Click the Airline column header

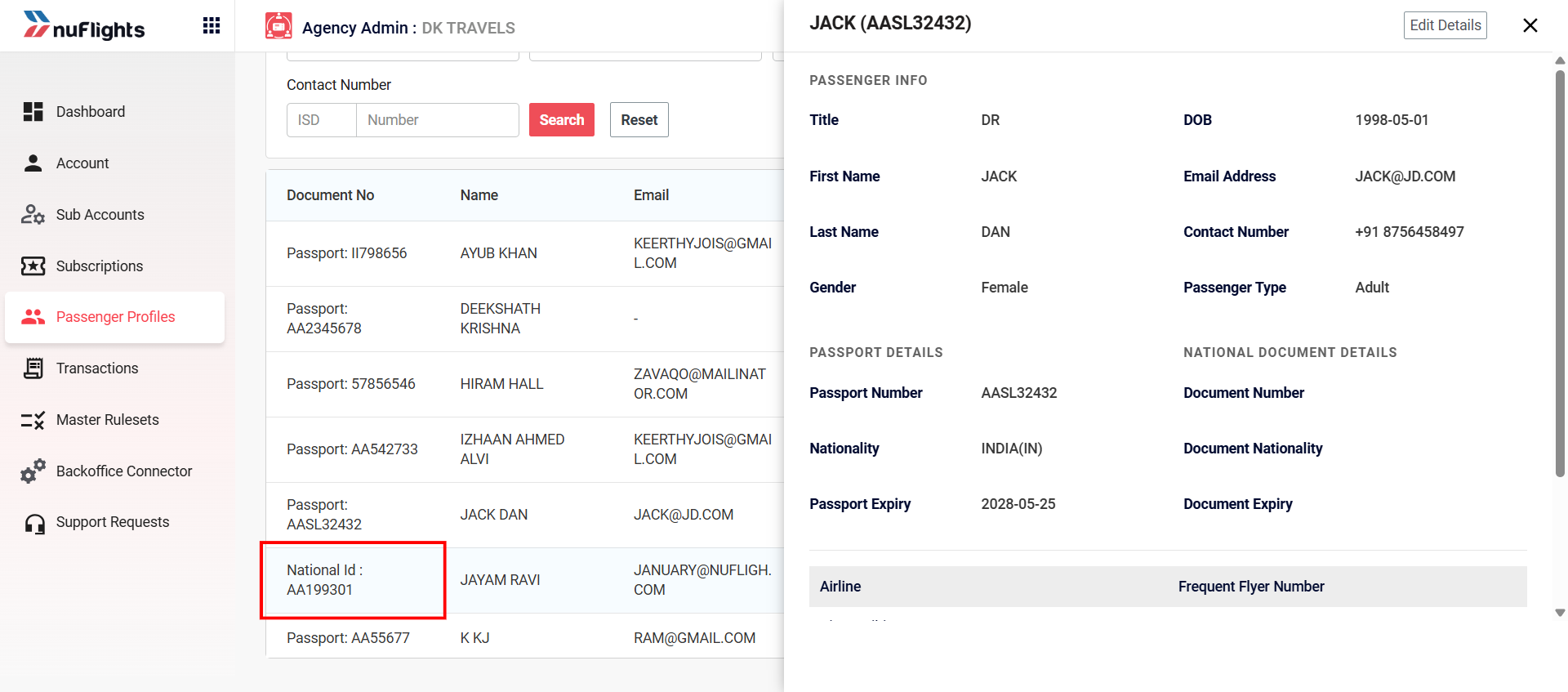840,587
